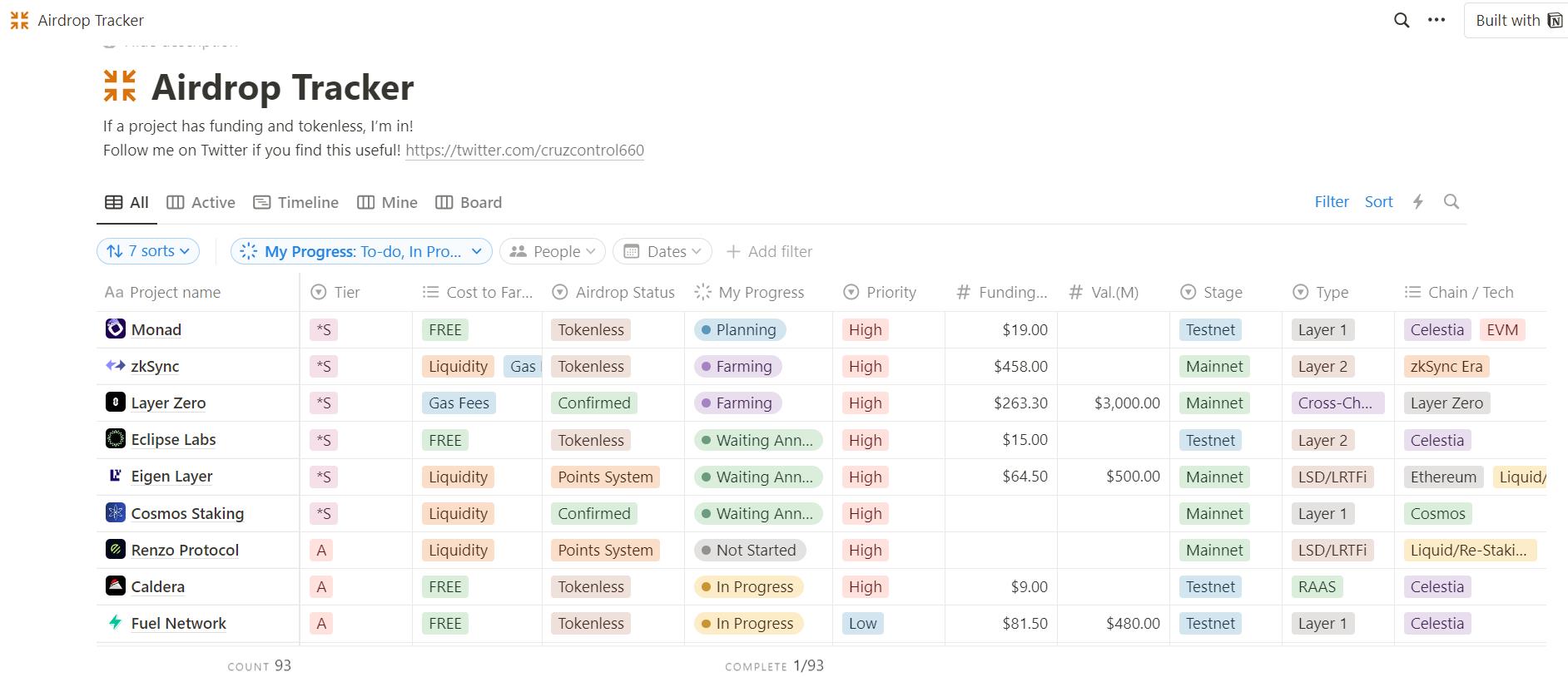Screen dimensions: 1568x677
Task: Expand the People filter dropdown
Action: (x=553, y=251)
